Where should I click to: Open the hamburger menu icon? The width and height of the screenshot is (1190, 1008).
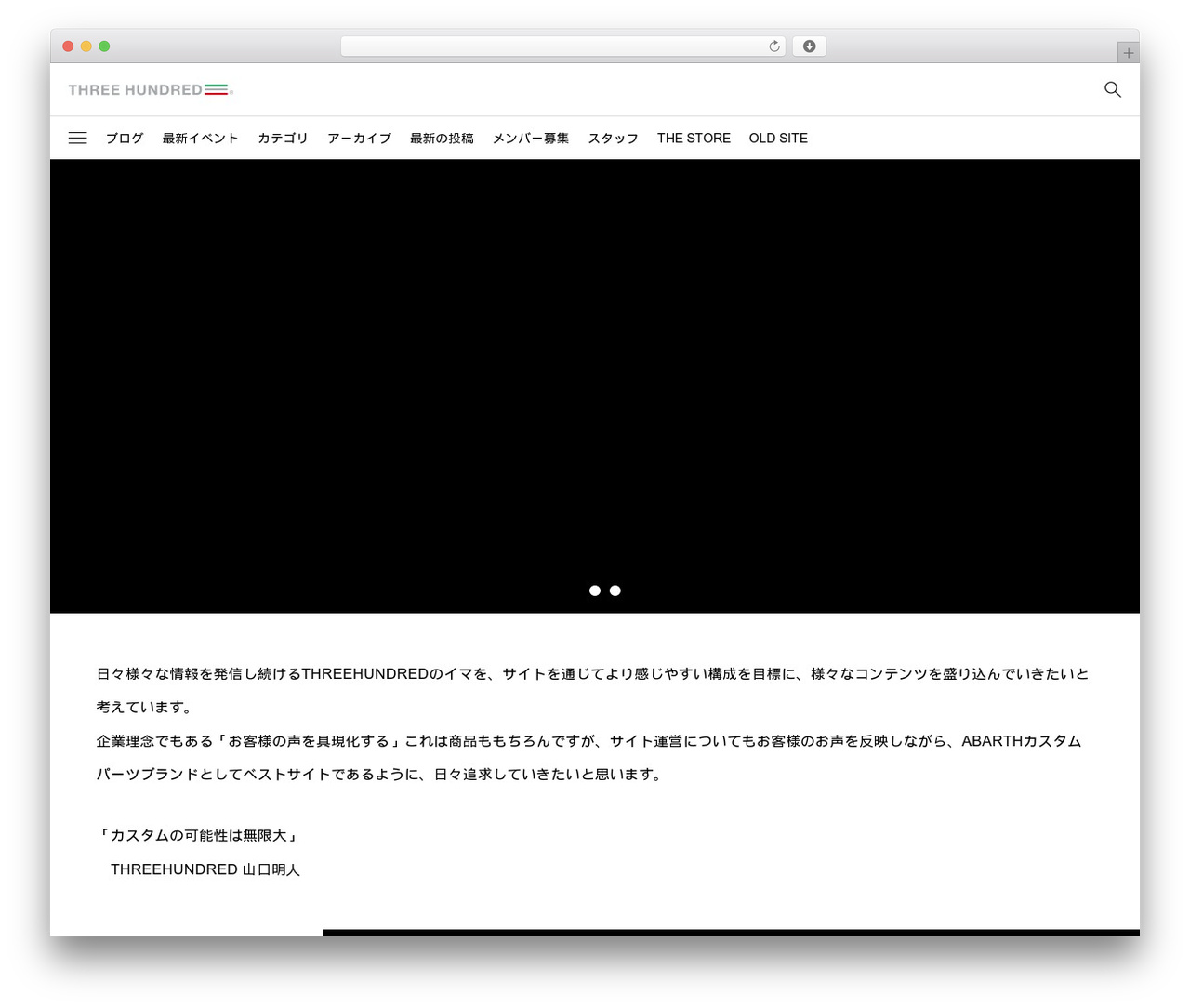click(x=78, y=138)
